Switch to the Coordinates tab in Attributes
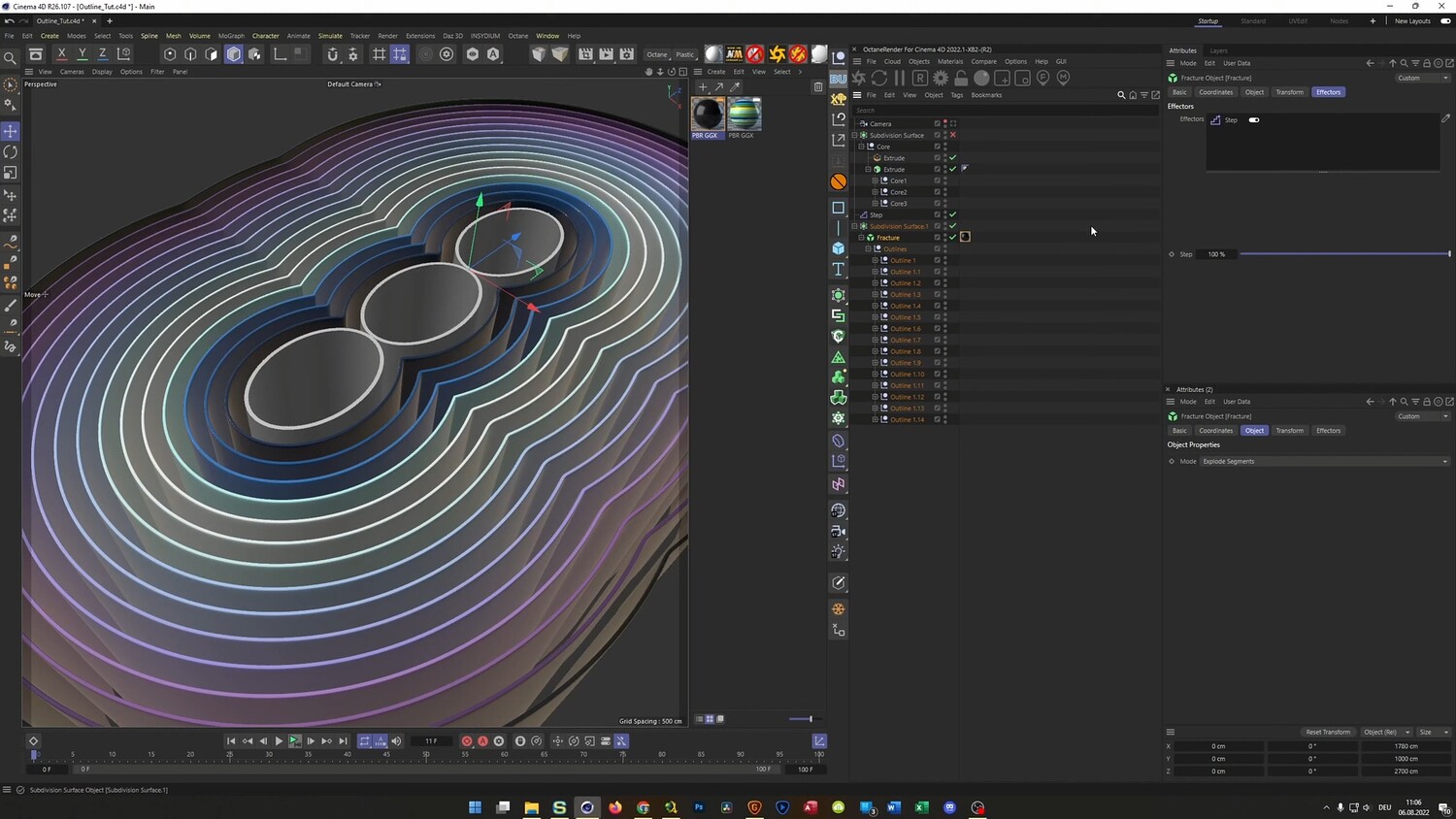The image size is (1456, 819). pos(1215,92)
